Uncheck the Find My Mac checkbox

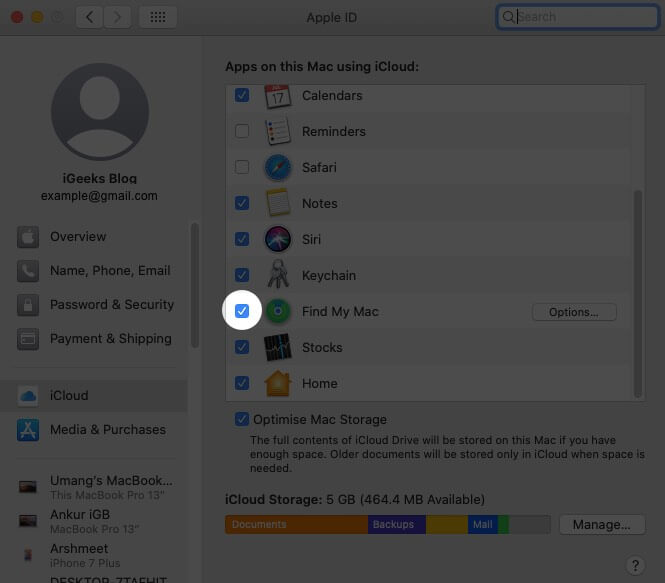point(242,311)
